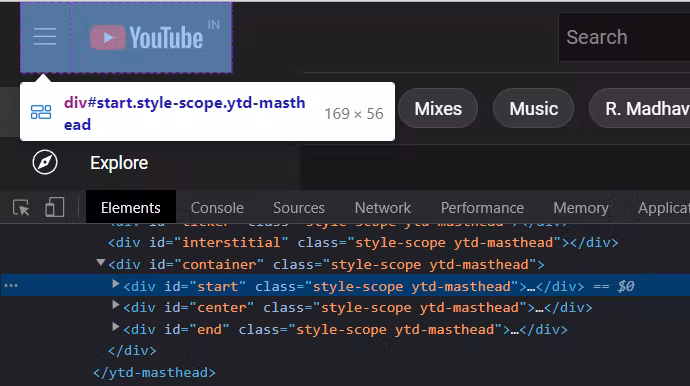Image resolution: width=690 pixels, height=386 pixels.
Task: Expand the div id="start" node
Action: [116, 284]
